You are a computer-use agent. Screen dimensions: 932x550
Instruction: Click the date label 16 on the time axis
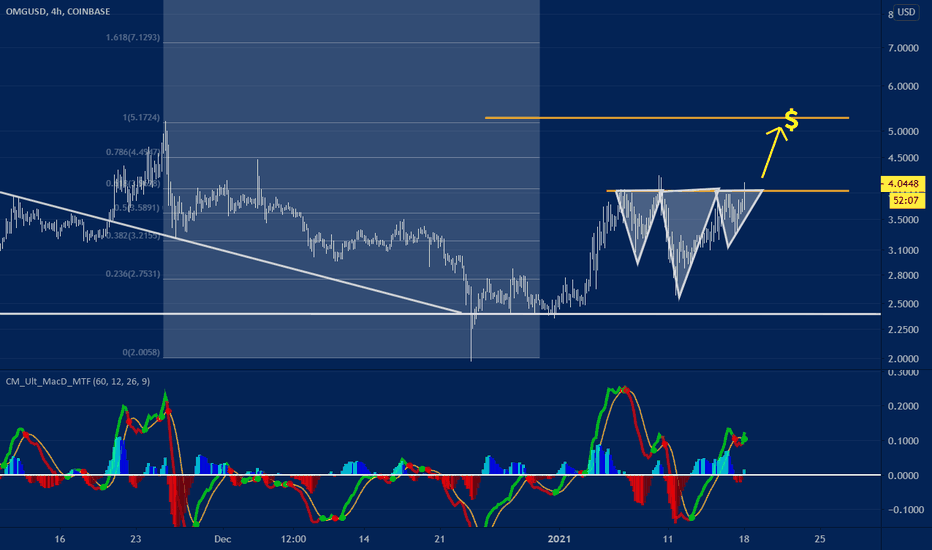59,539
